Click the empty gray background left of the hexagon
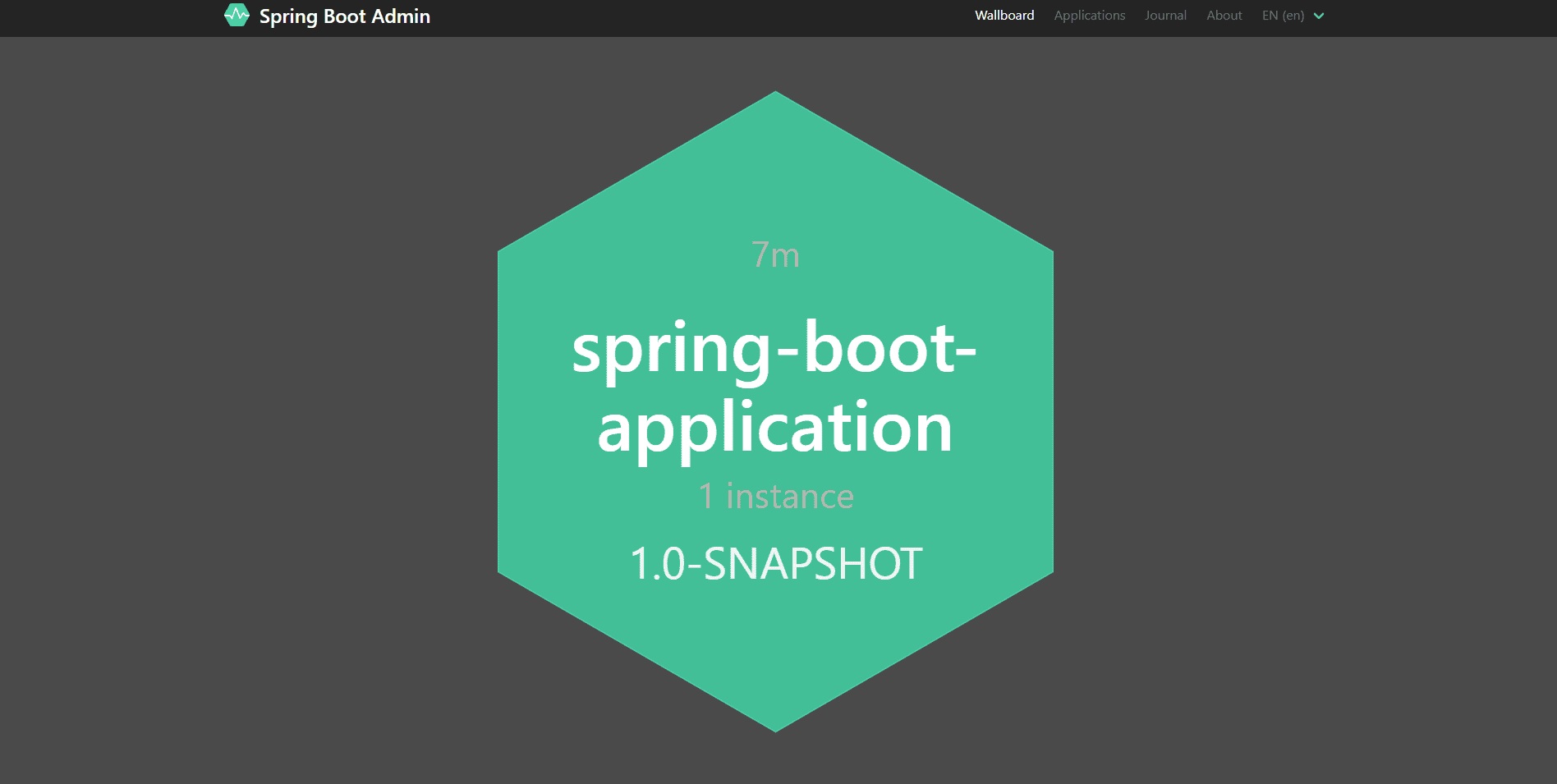This screenshot has height=784, width=1557. tap(246, 410)
